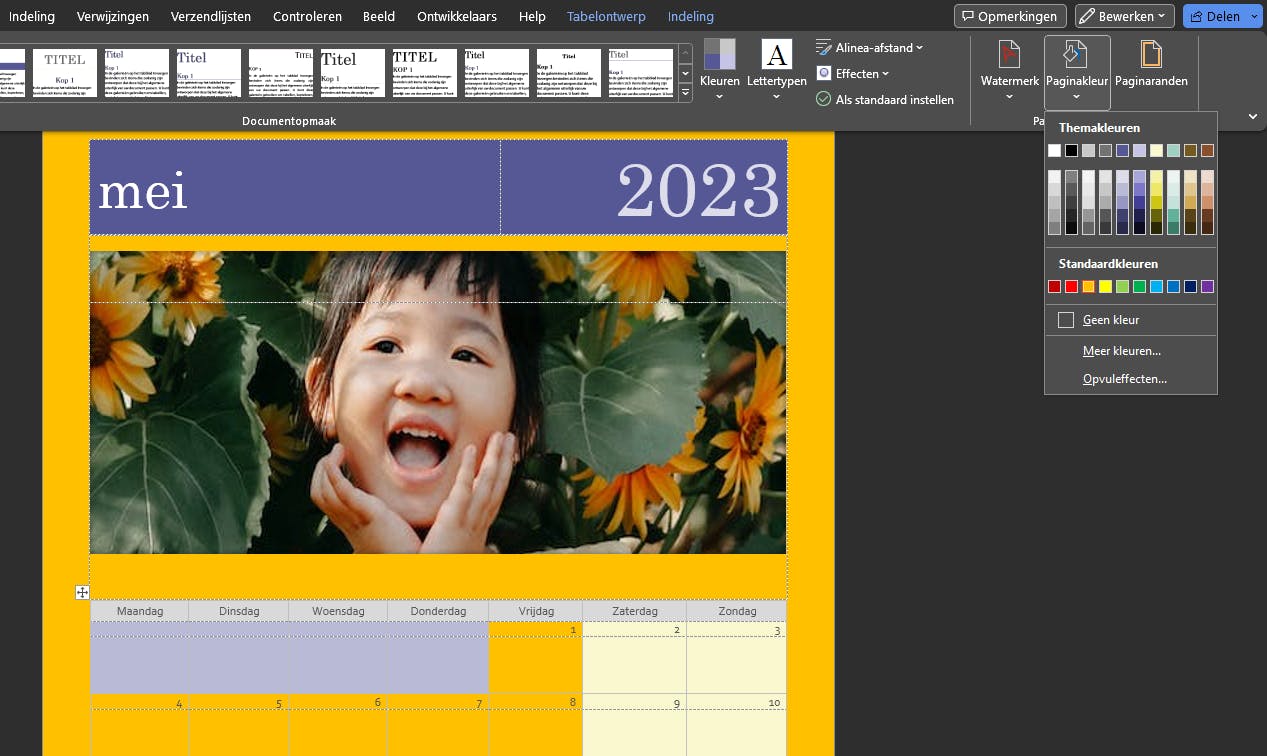The image size is (1267, 756).
Task: Switch to the Tabelontwerp tab
Action: point(606,16)
